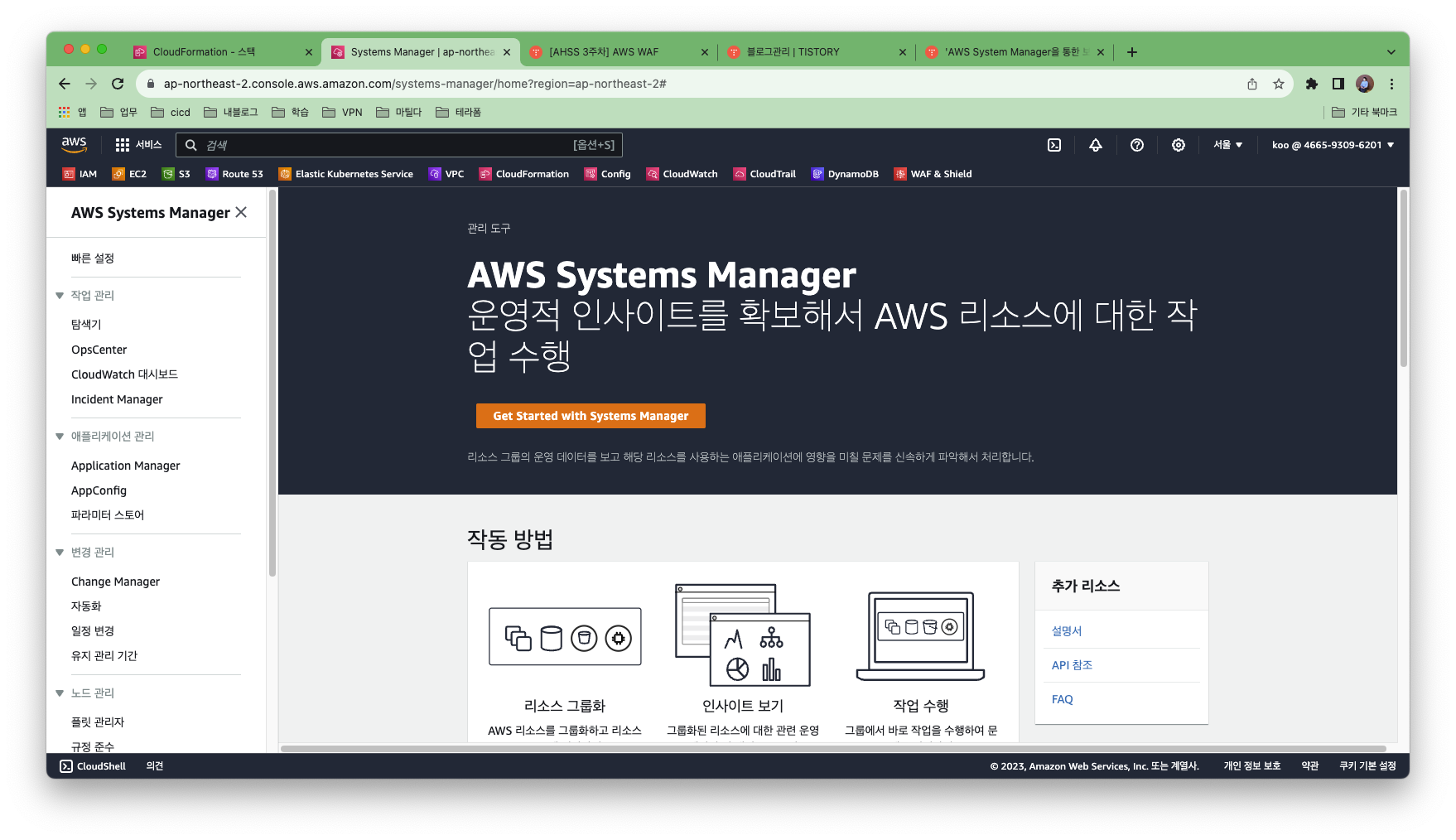Close the AWS Systems Manager sidebar
Screen dimensions: 1456x840
point(241,212)
